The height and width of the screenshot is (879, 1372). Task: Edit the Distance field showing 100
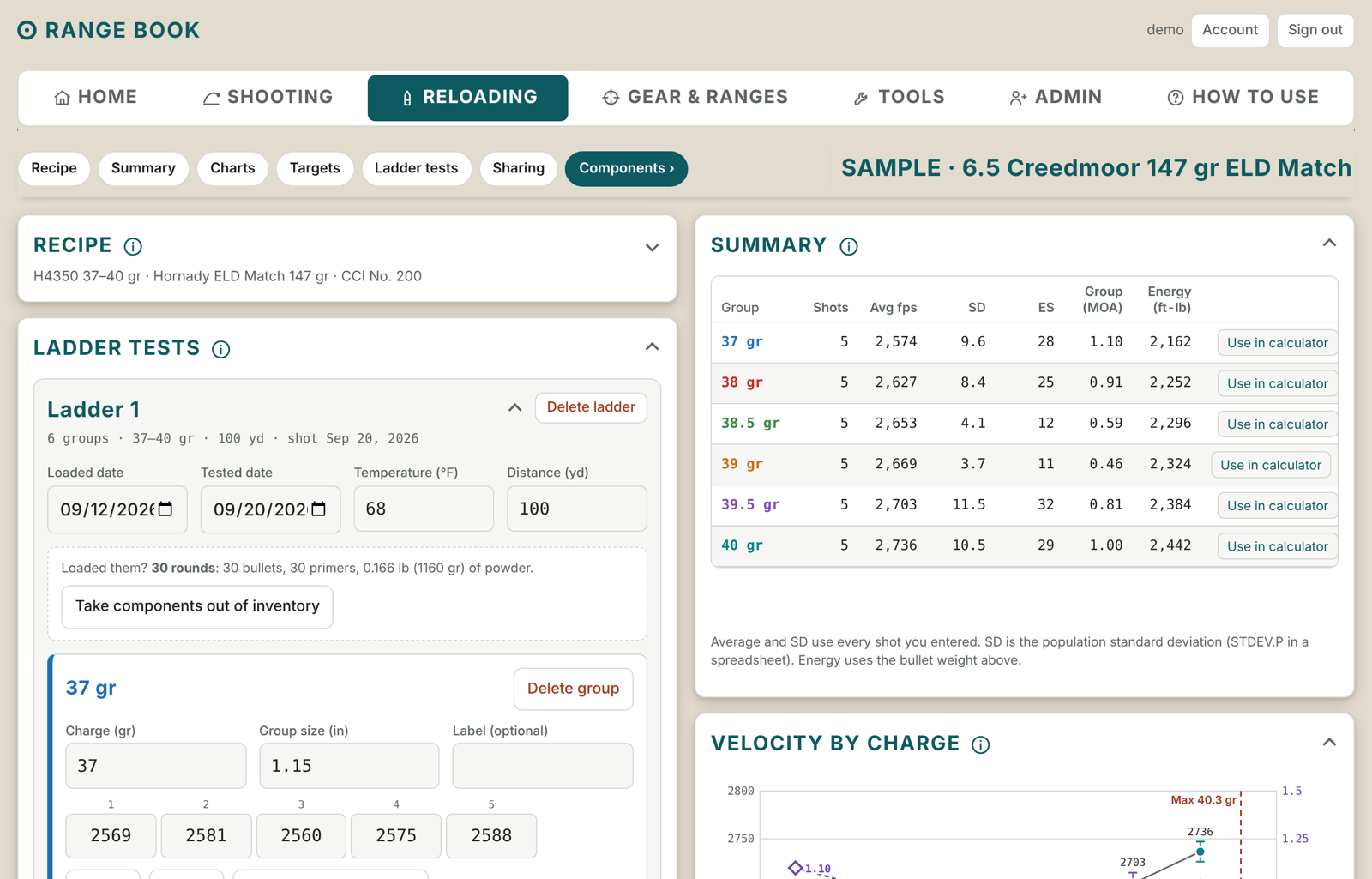(x=576, y=509)
